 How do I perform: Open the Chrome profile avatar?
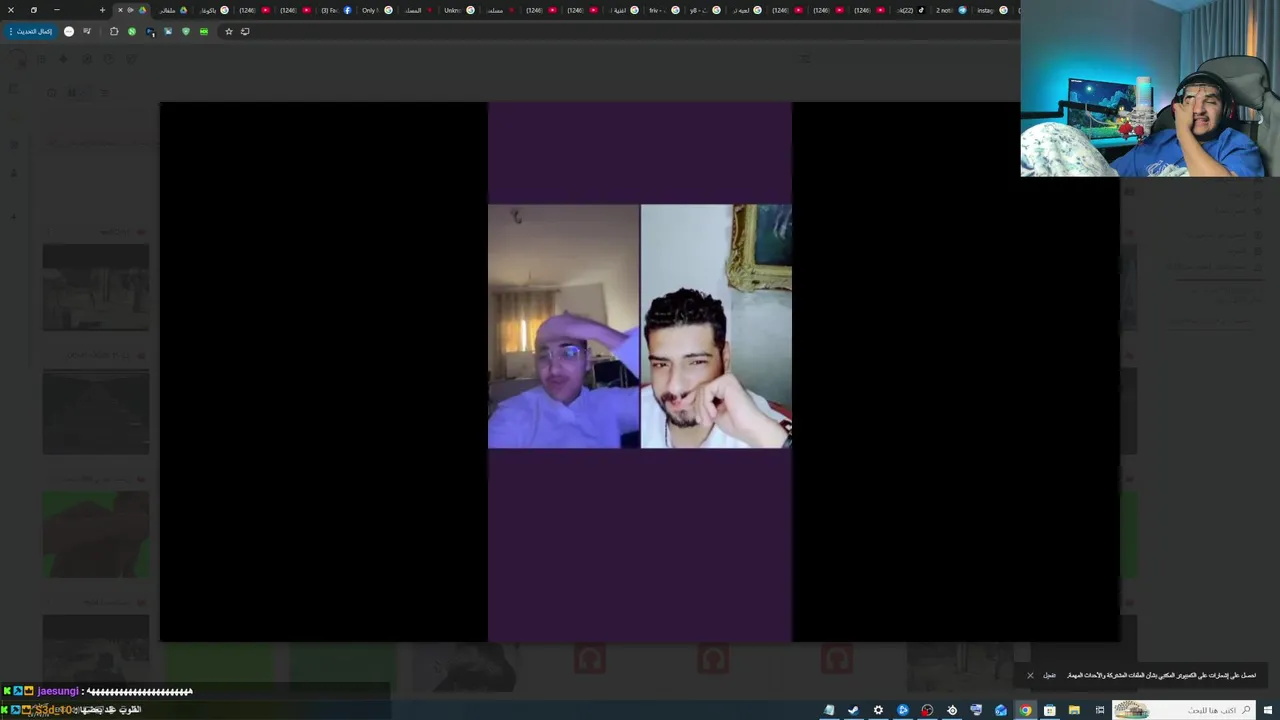click(69, 31)
